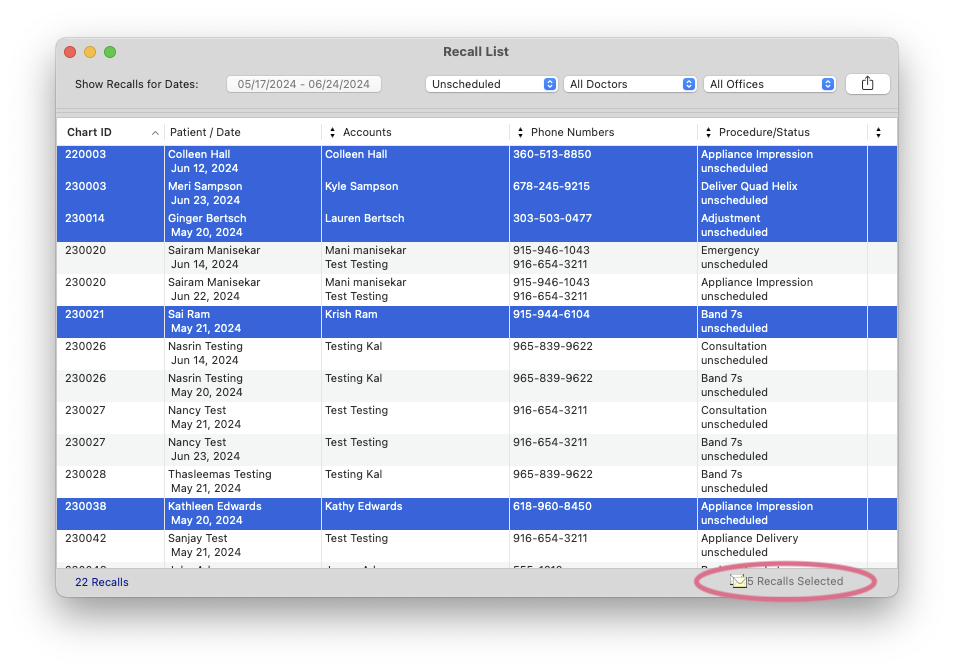Close the Recall List window
Screen dimensions: 954x671
click(x=70, y=52)
